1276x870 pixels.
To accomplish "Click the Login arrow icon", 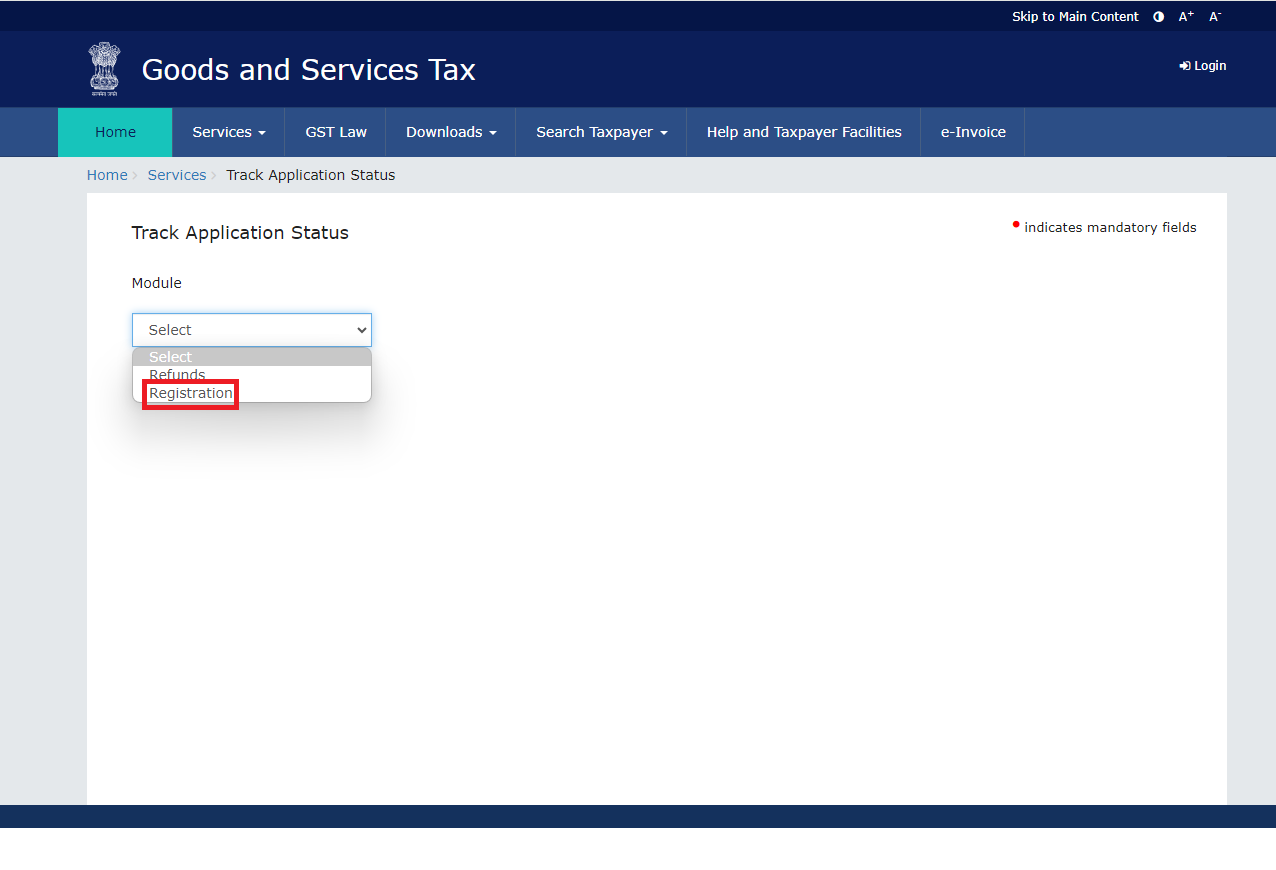I will tap(1184, 65).
